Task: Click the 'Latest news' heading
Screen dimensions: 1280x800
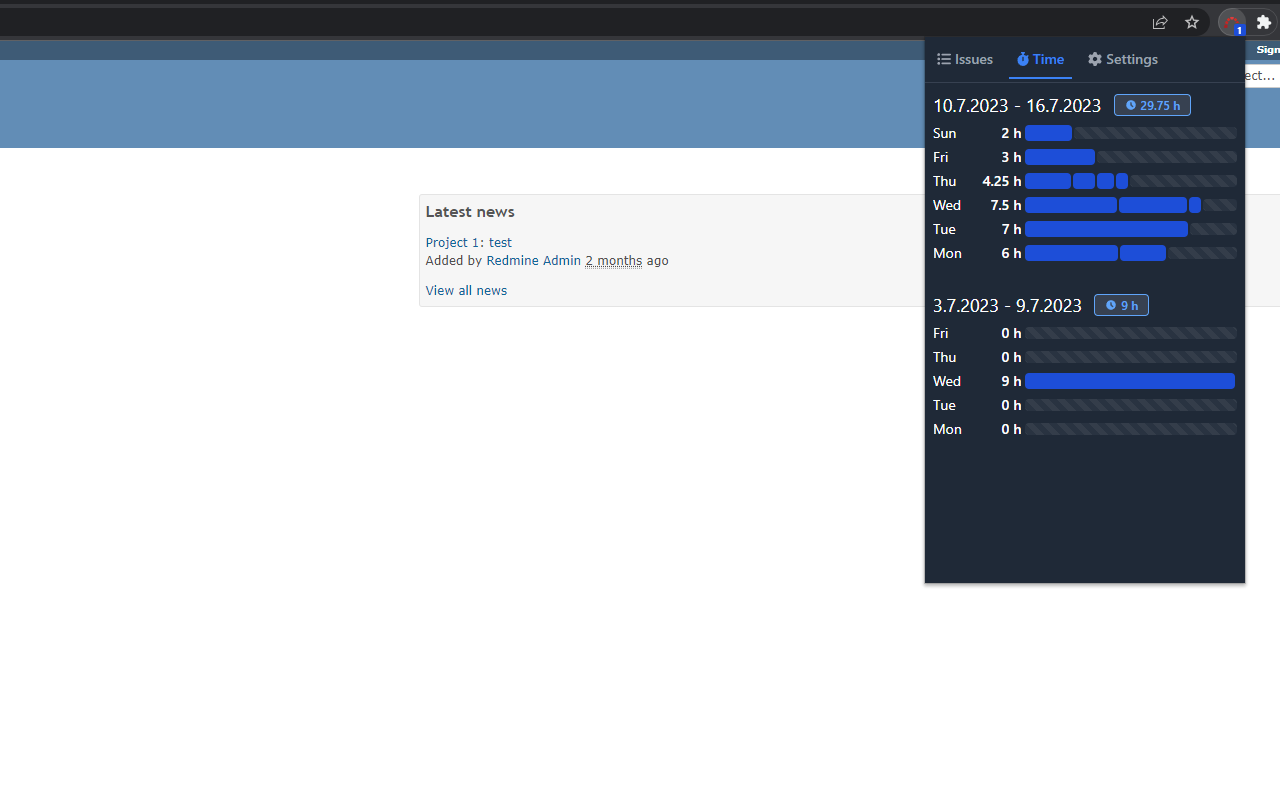Action: [470, 211]
